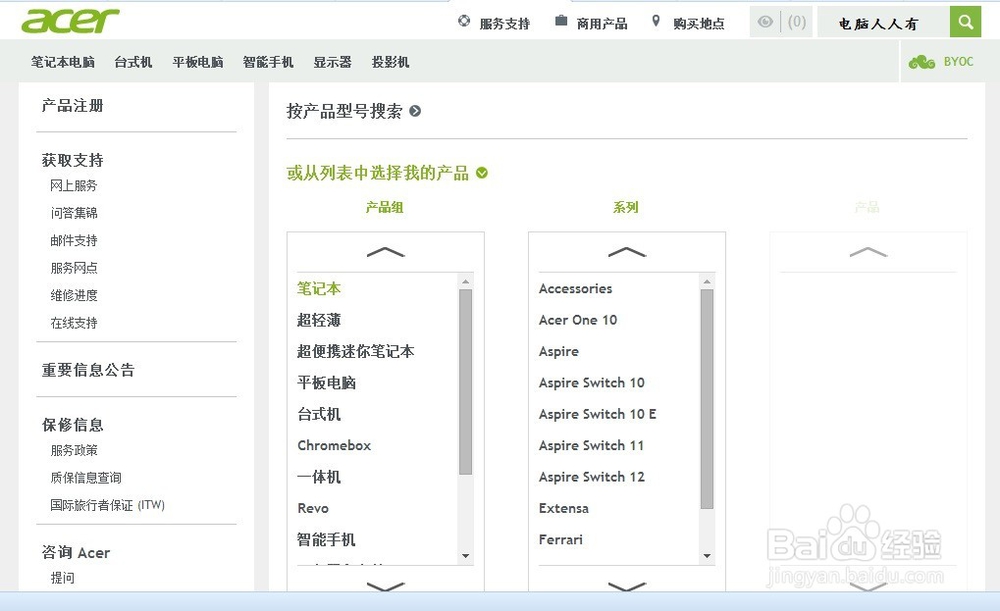The width and height of the screenshot is (1000, 611).
Task: Open the 平板电脑 nav menu
Action: (x=198, y=62)
